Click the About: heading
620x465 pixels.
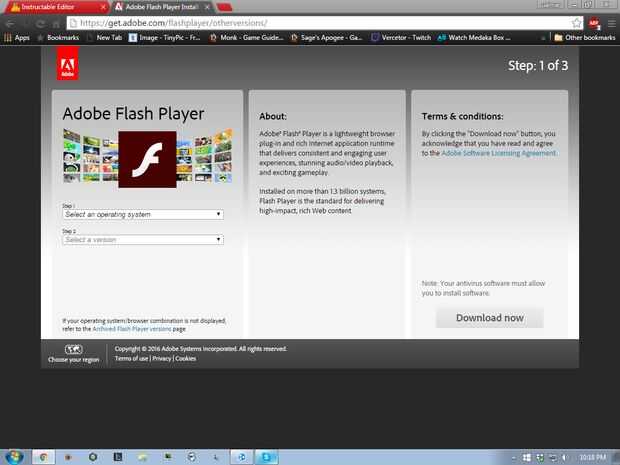[273, 116]
